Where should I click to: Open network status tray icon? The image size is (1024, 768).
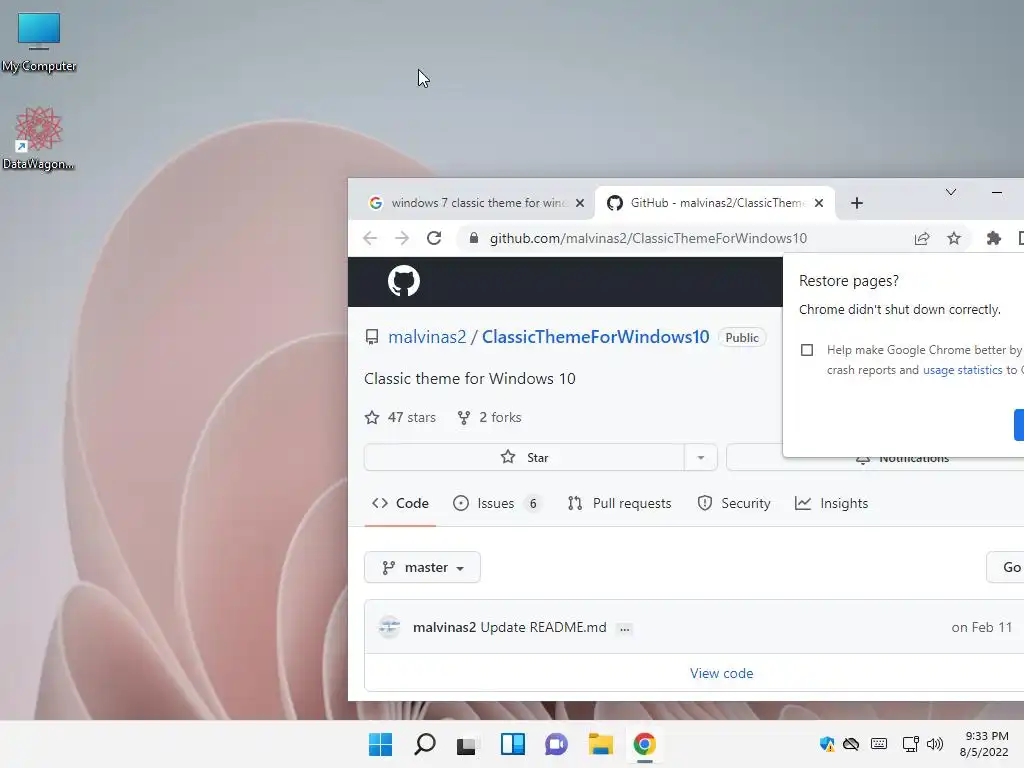point(910,744)
